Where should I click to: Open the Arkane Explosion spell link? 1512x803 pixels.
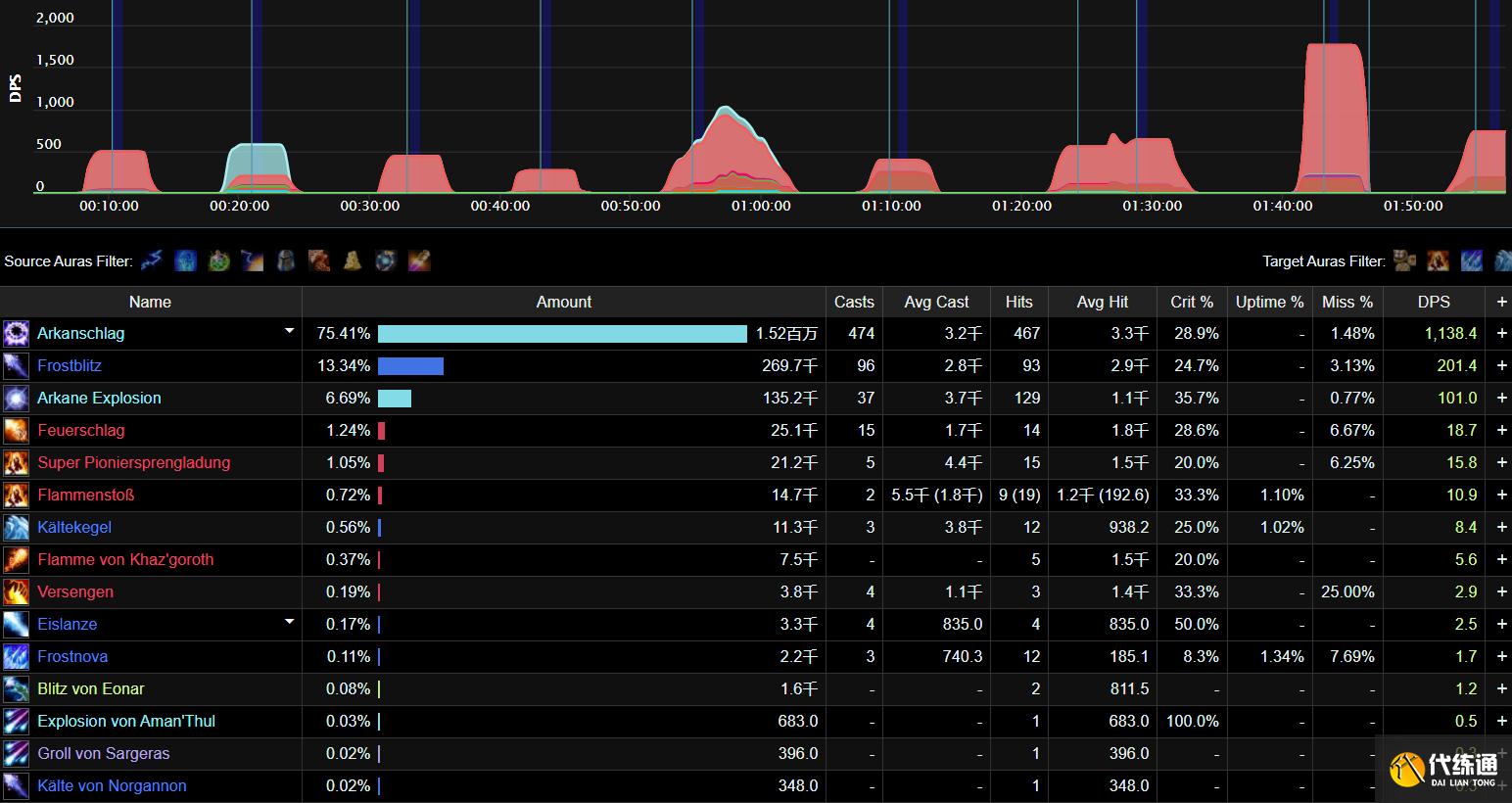(99, 399)
